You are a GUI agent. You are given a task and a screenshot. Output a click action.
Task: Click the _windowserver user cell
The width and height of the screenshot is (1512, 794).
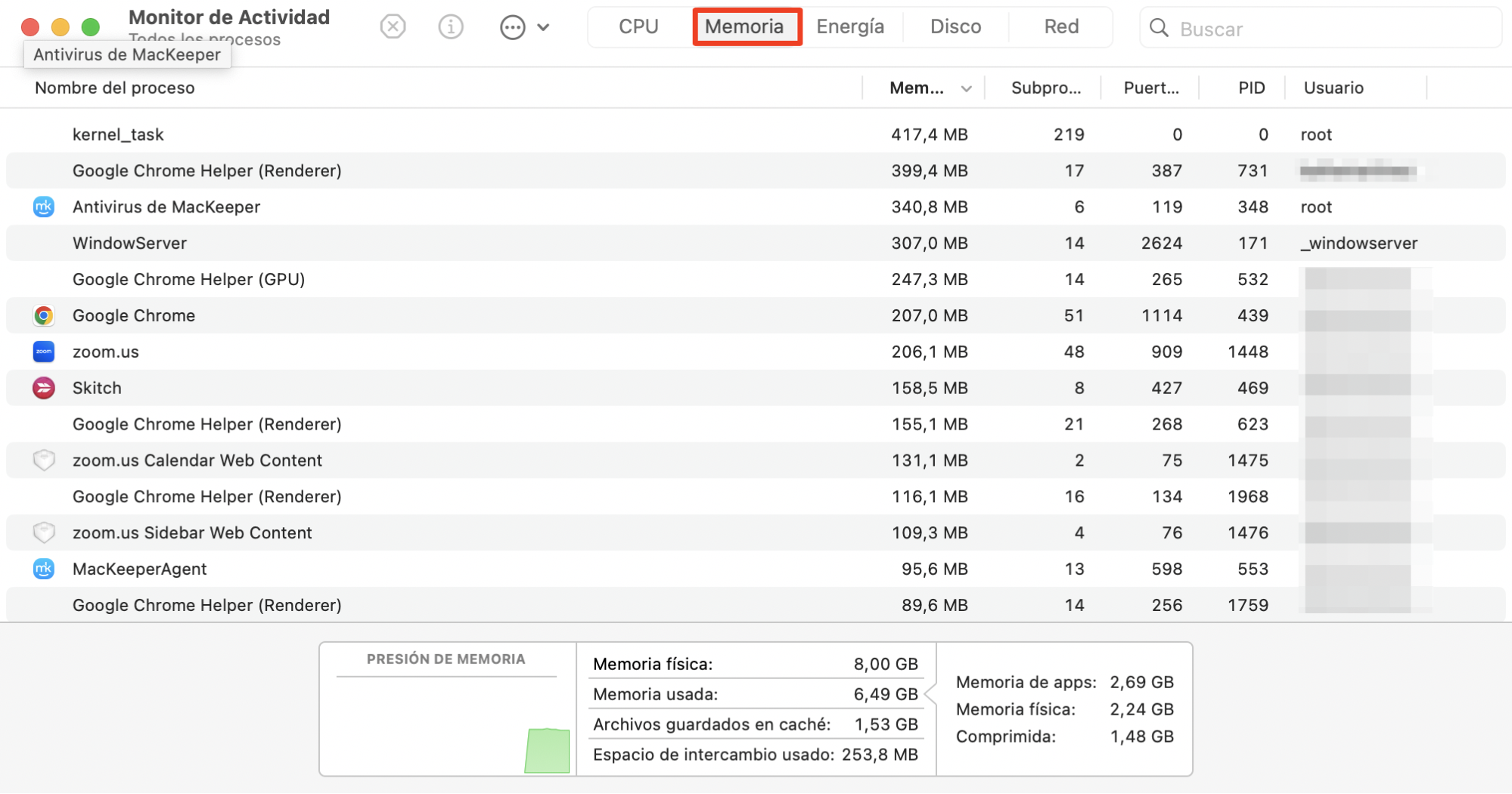click(1359, 243)
